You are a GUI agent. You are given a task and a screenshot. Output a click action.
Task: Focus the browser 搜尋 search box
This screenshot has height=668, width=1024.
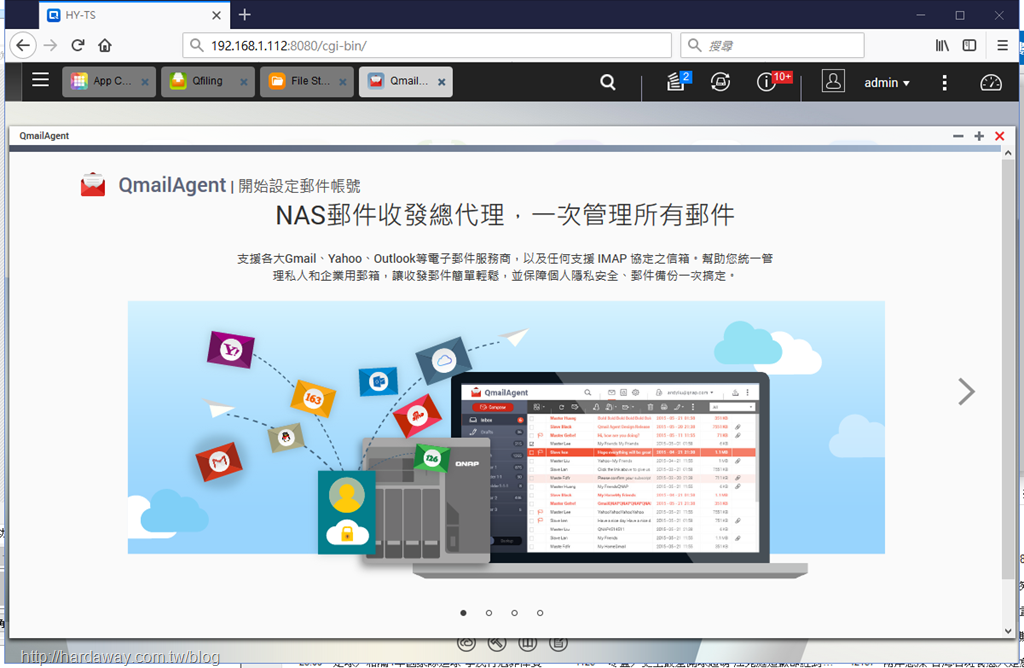[x=772, y=46]
